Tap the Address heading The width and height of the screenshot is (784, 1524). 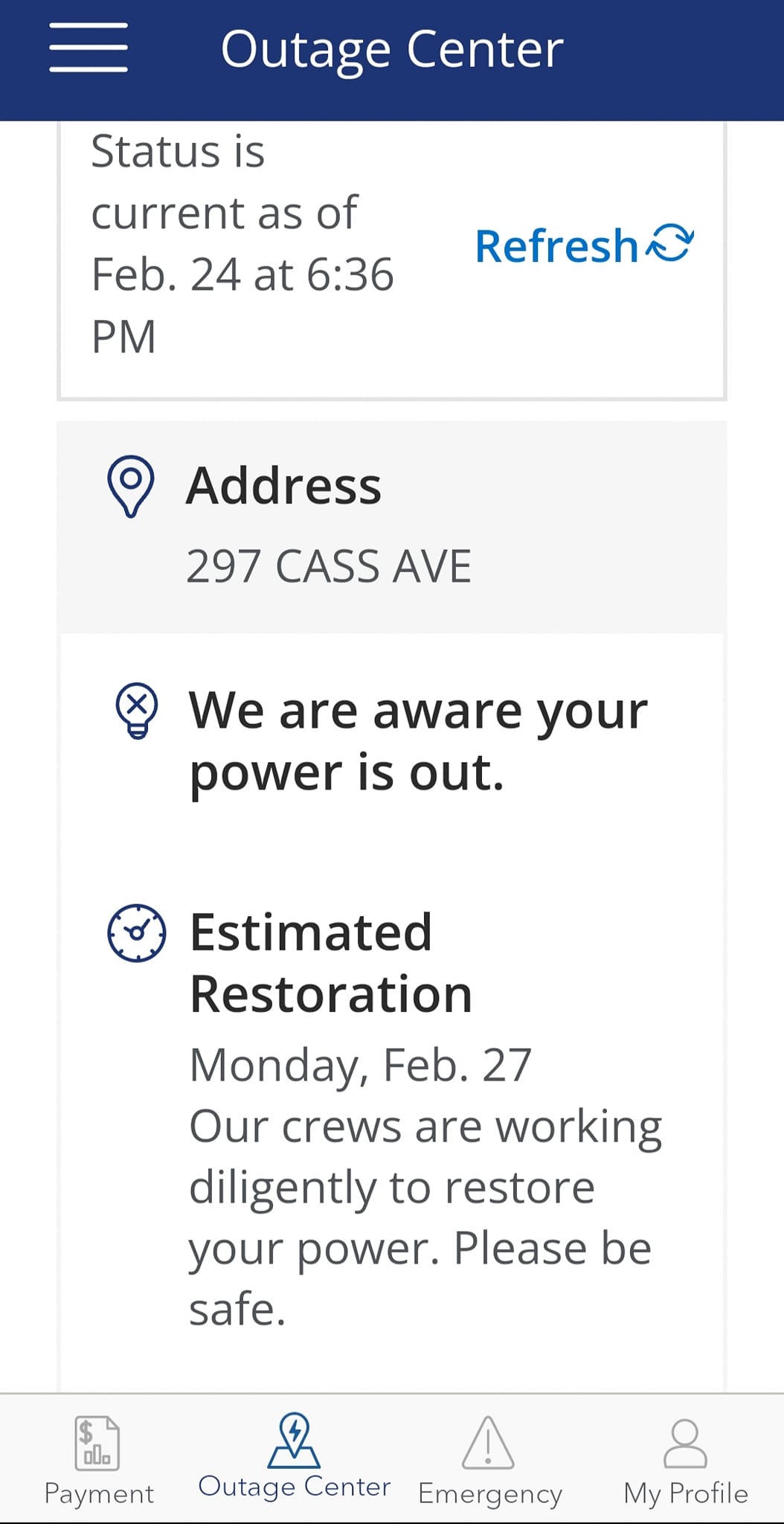[x=283, y=486]
